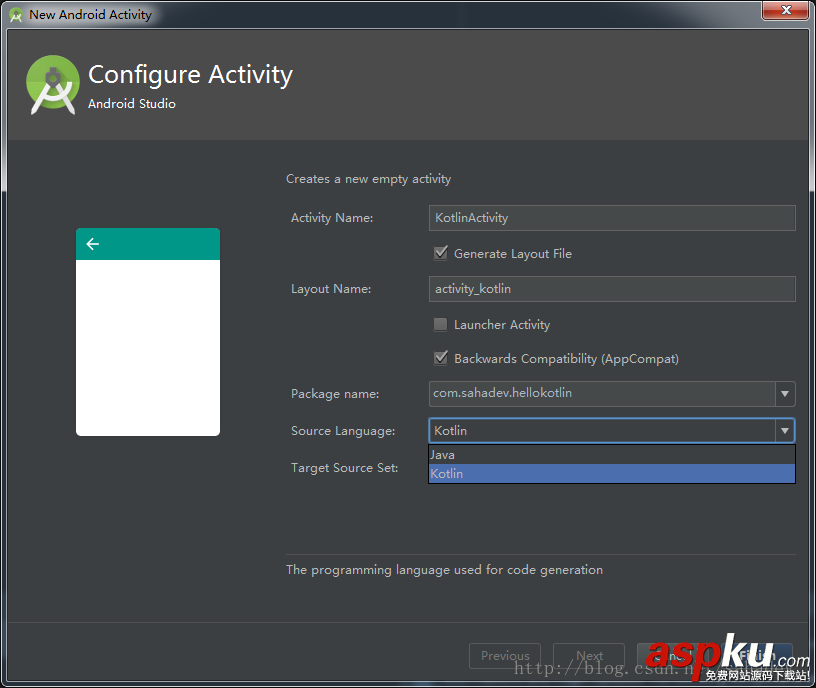
Task: Click the 'Configure Activity' heading
Action: tap(190, 74)
